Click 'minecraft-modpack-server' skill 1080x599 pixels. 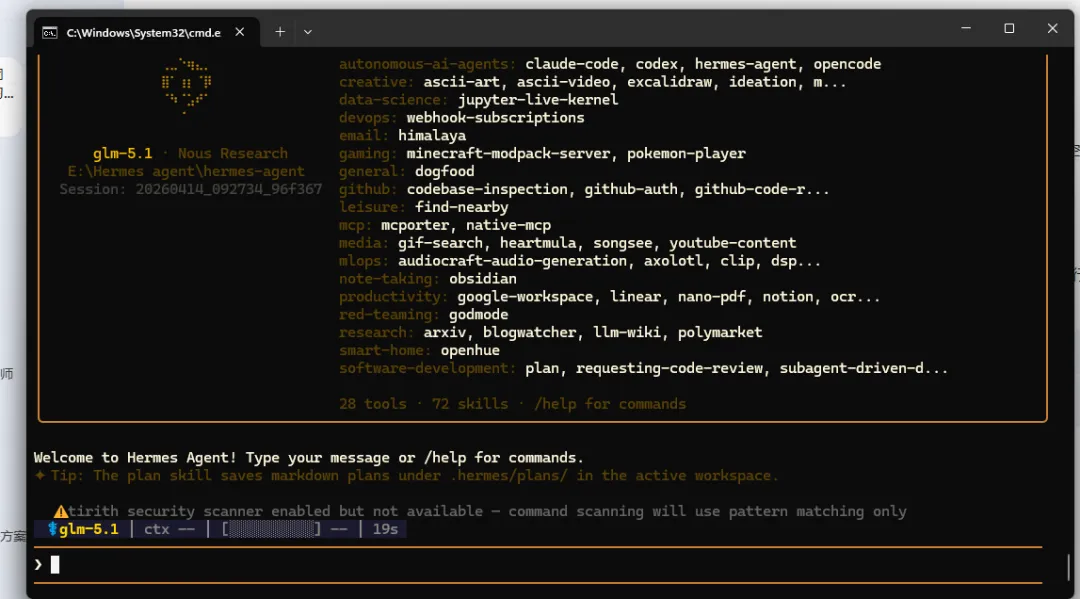(x=508, y=154)
